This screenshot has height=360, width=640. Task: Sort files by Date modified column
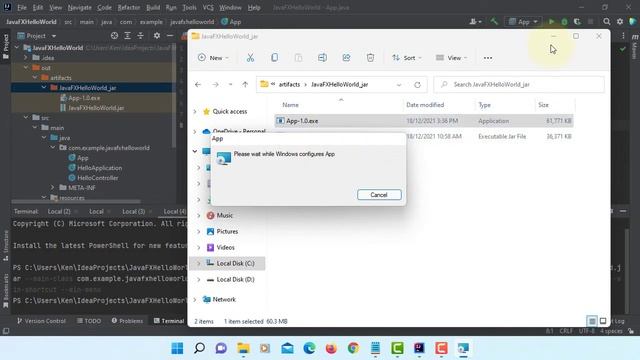(425, 105)
